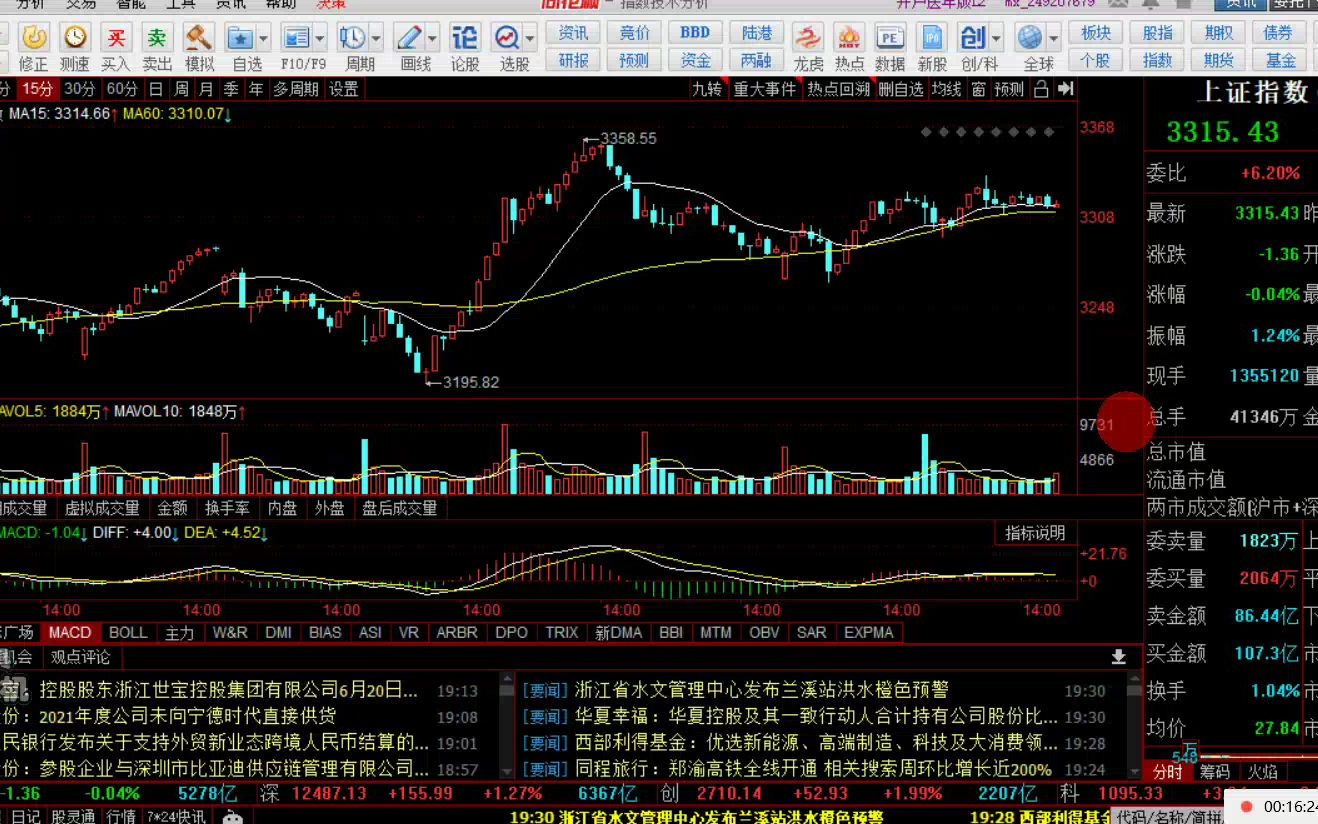Toggle 重大事件 markers on chart
Image resolution: width=1318 pixels, height=824 pixels.
[x=765, y=89]
